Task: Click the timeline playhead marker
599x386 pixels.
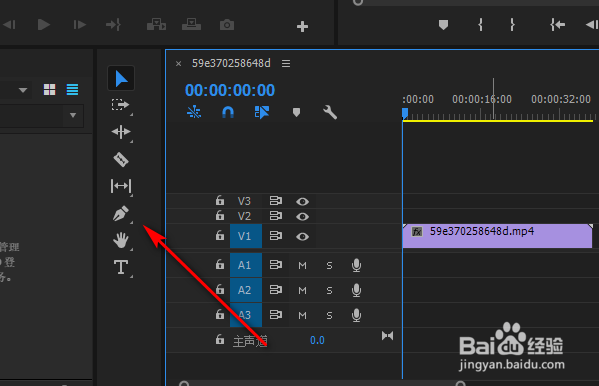Action: [x=405, y=114]
